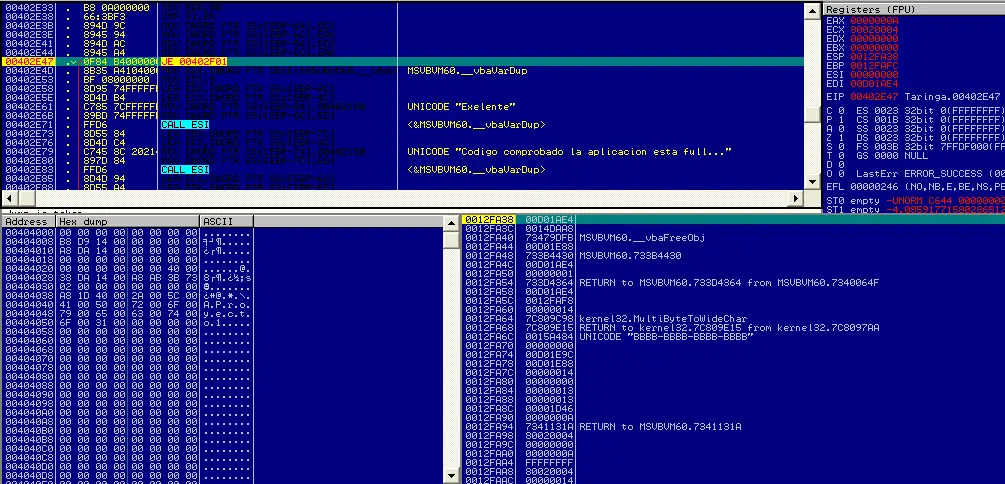This screenshot has width=1005, height=484.
Task: Select the ESI register value
Action: coord(874,74)
